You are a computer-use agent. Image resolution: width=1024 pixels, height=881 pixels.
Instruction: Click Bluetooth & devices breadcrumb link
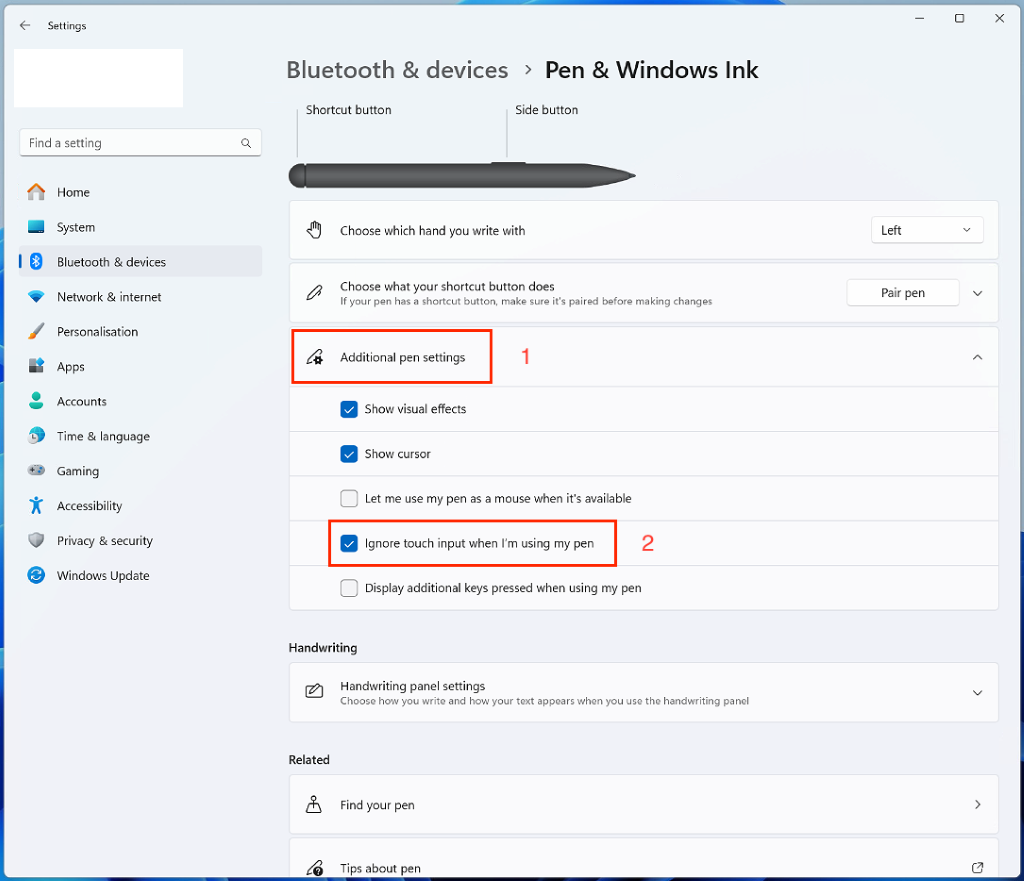(x=397, y=70)
